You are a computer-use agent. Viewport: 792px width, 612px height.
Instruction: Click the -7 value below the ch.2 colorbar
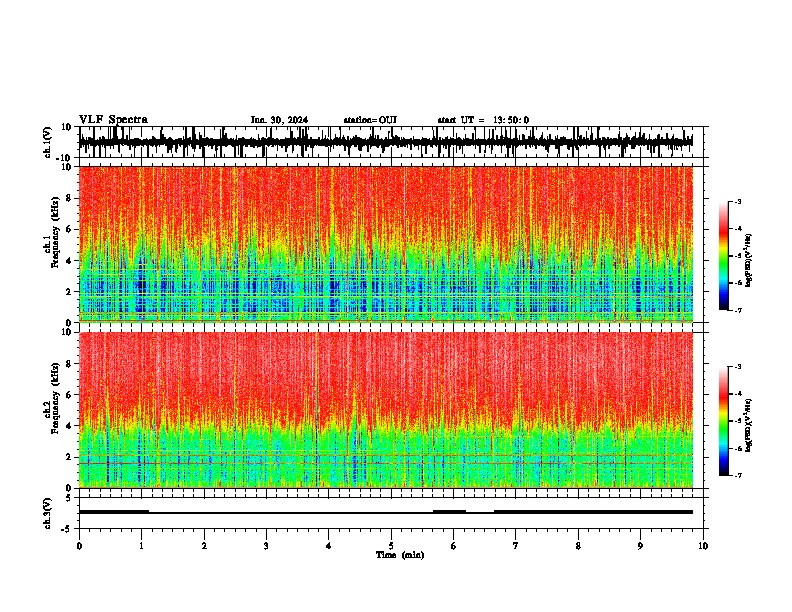tap(738, 475)
